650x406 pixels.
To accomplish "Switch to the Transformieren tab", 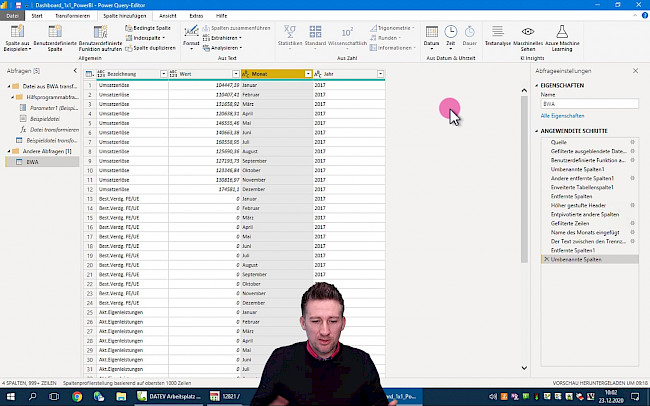I will (72, 16).
